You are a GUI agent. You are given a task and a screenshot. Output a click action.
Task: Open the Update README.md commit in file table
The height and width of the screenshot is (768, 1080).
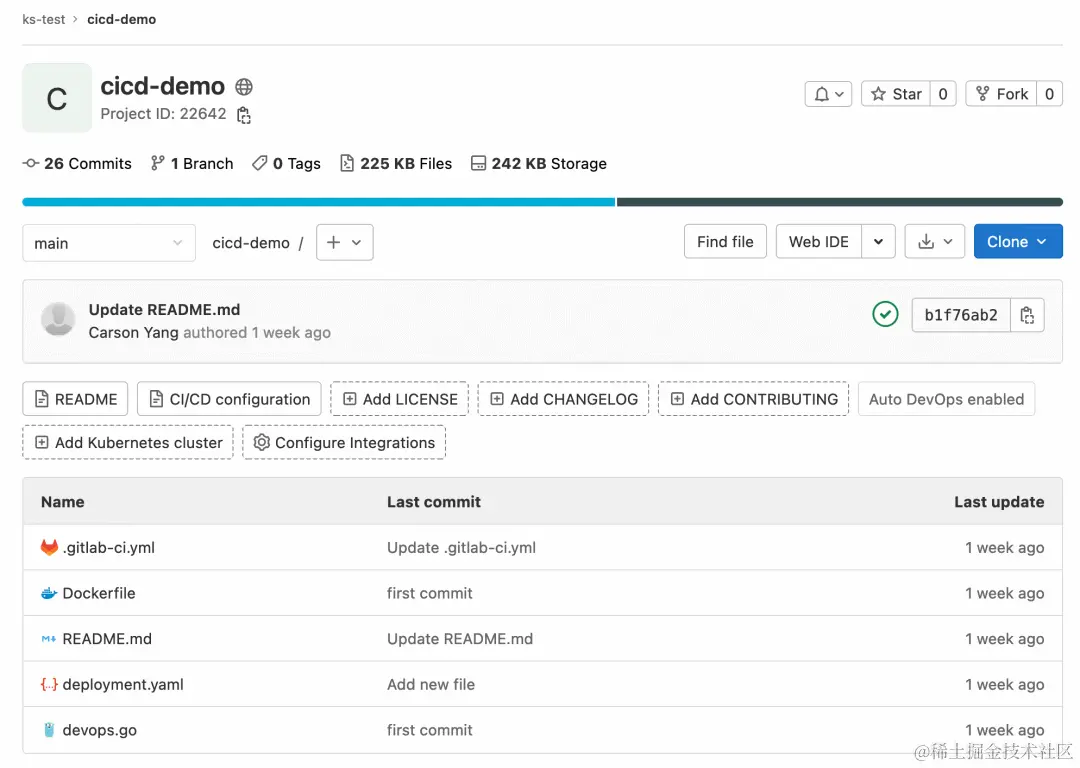pyautogui.click(x=459, y=639)
